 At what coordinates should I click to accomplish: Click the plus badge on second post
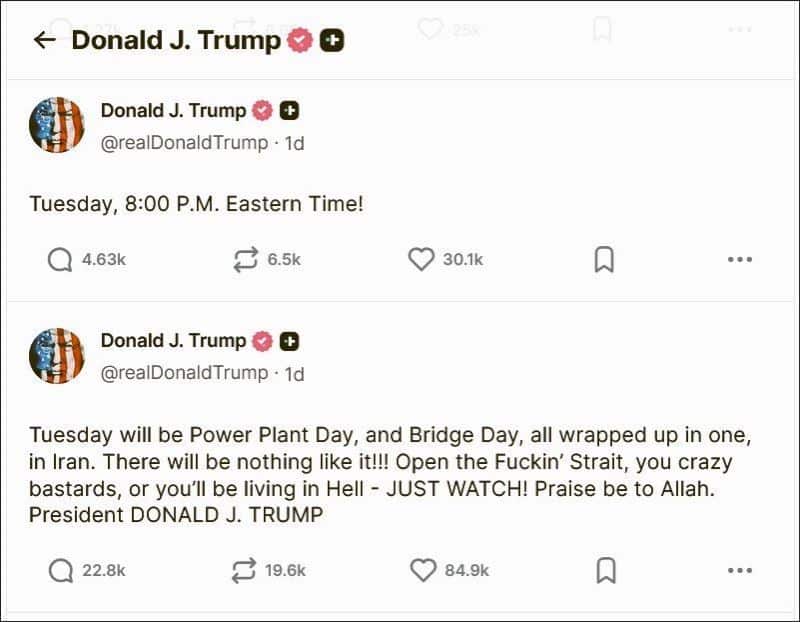[x=289, y=341]
